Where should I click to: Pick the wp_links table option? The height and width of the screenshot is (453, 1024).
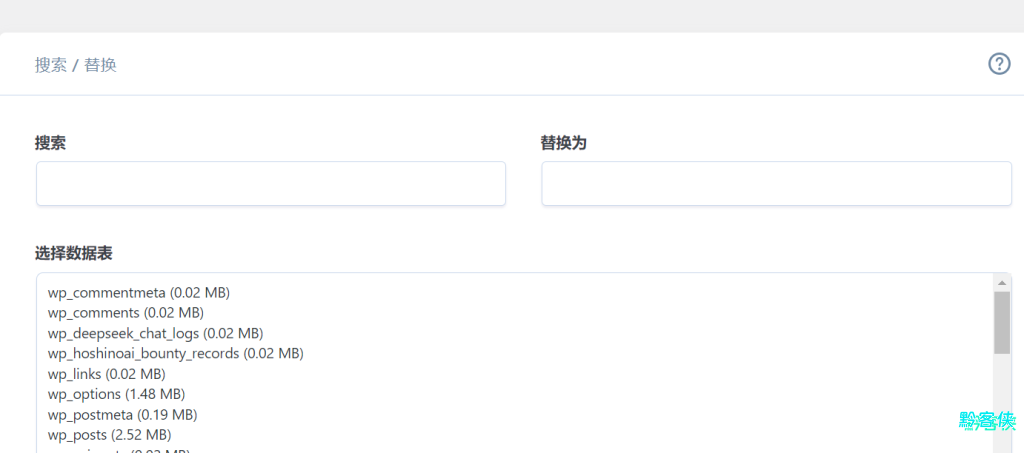pyautogui.click(x=106, y=374)
